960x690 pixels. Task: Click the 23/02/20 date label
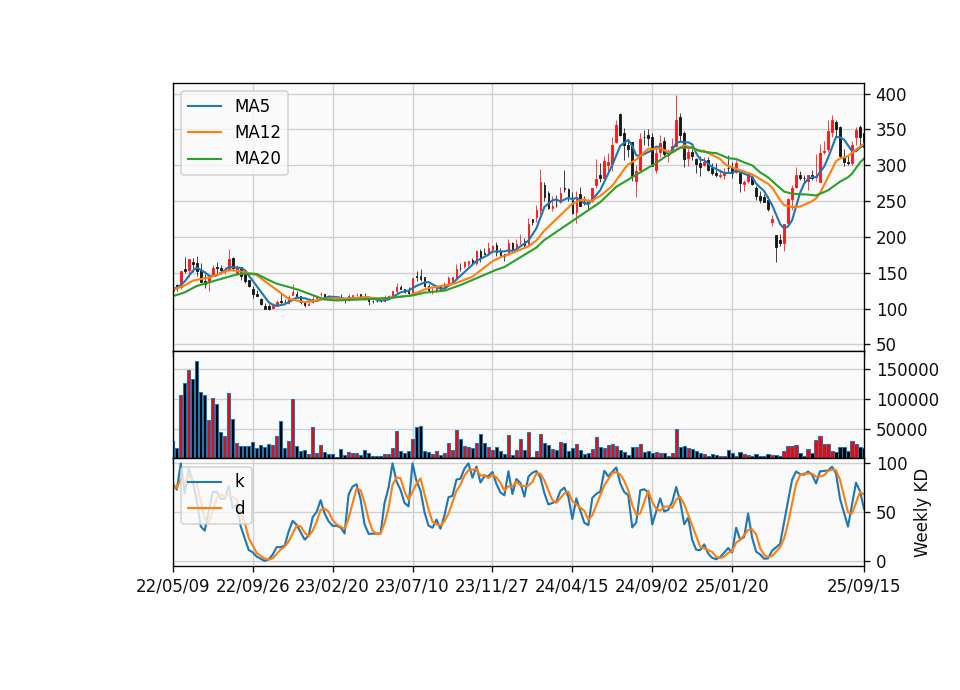point(332,586)
